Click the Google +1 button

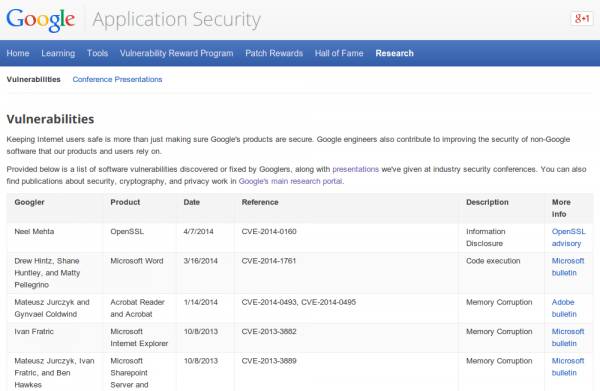582,18
